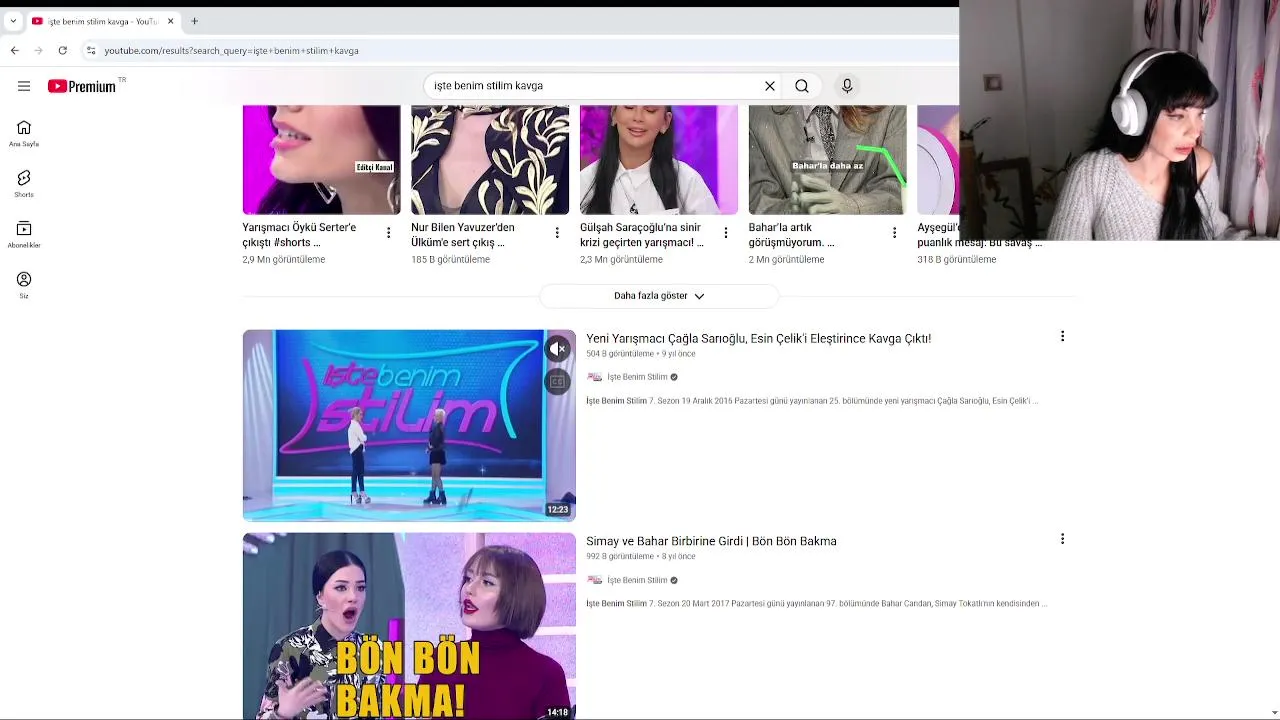1280x720 pixels.
Task: Toggle captions on Çağla Sarıoğlu thumbnail
Action: tap(558, 381)
